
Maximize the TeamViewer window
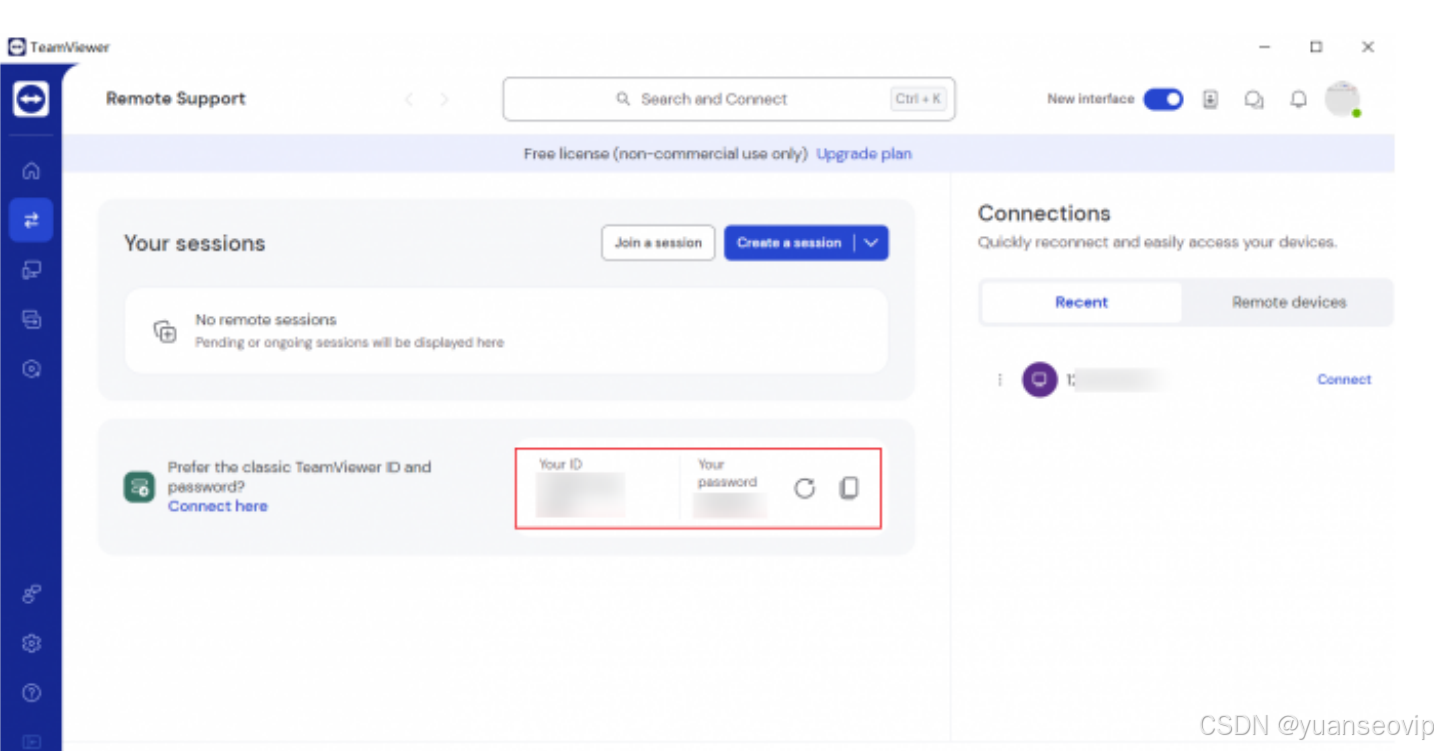click(x=1316, y=47)
